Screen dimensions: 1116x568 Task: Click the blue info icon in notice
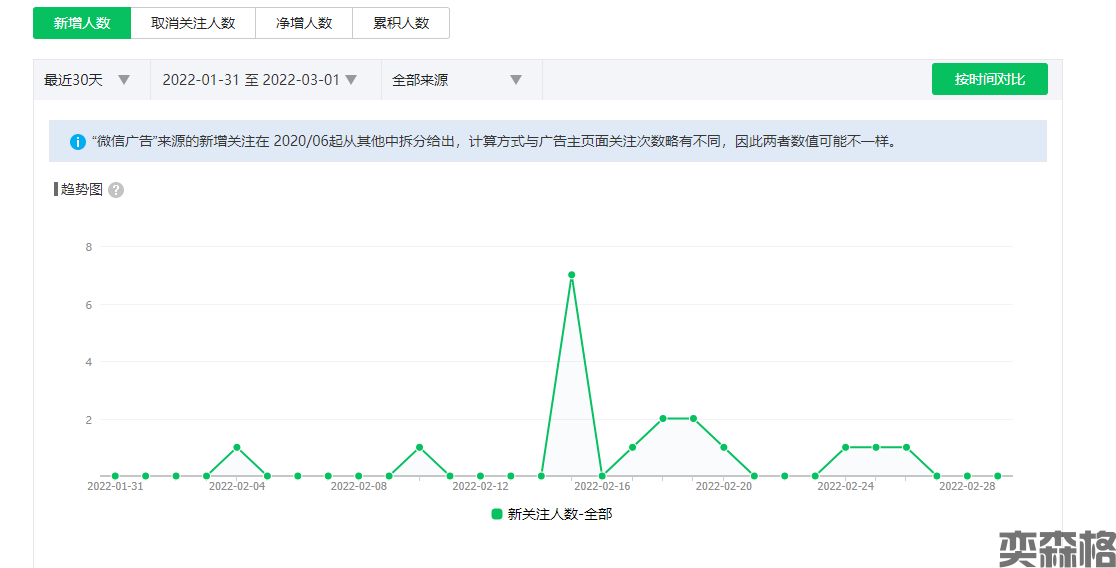pyautogui.click(x=78, y=142)
